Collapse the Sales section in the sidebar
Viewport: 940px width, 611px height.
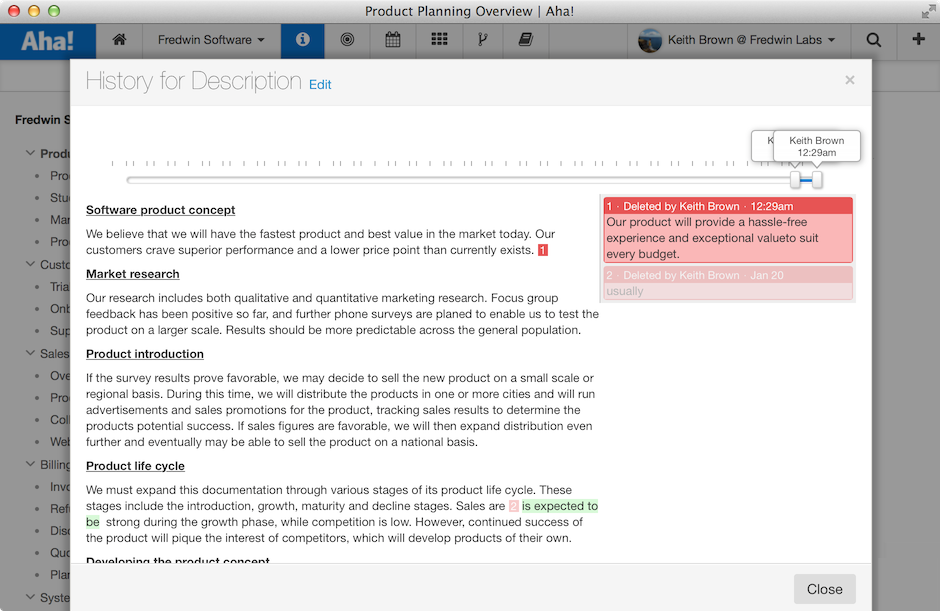pos(30,353)
